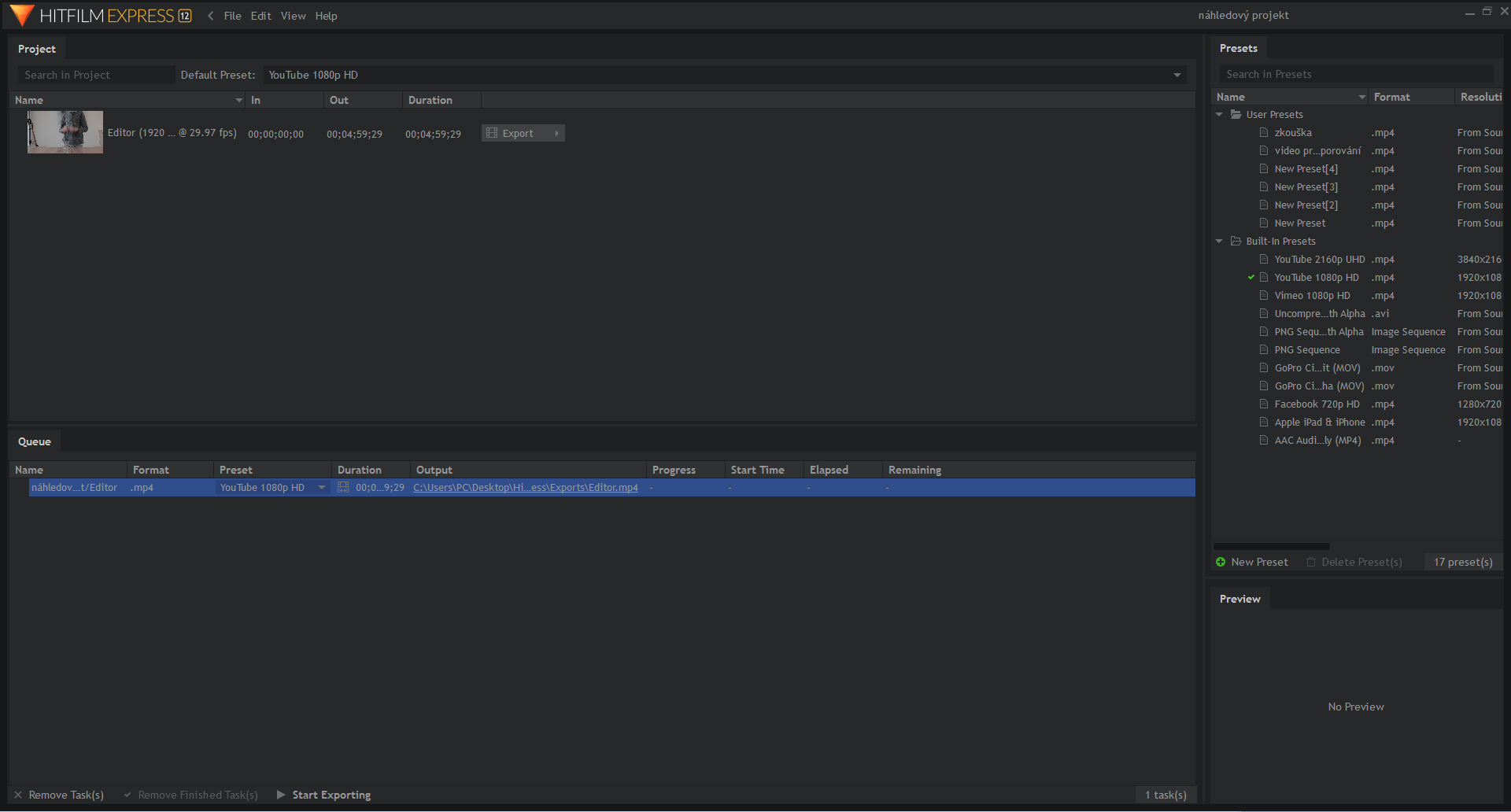Click the Search in Presets field
This screenshot has width=1511, height=812.
click(1355, 75)
